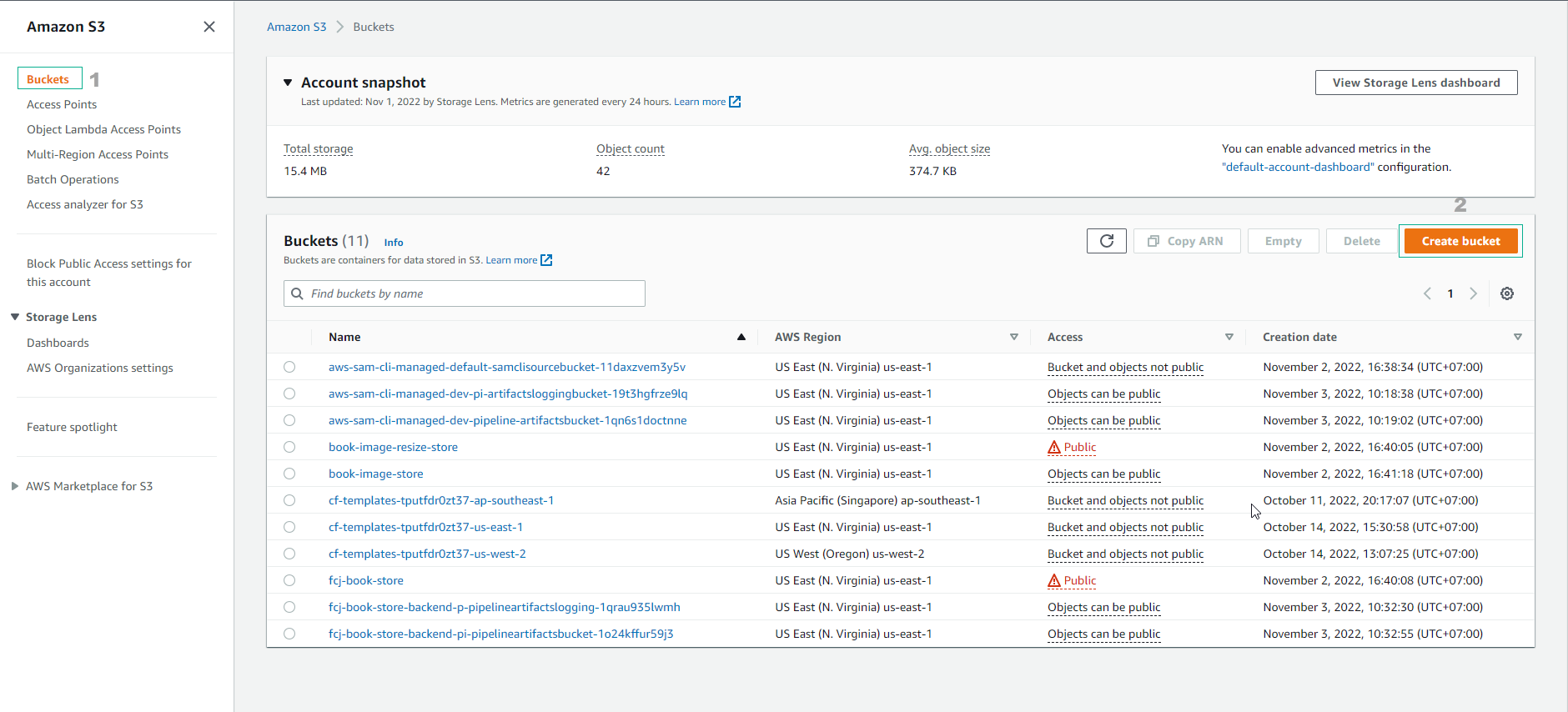This screenshot has height=712, width=1568.
Task: Open fcj-book-store-backend-pi-pipelineartifactsbucket link
Action: 501,634
